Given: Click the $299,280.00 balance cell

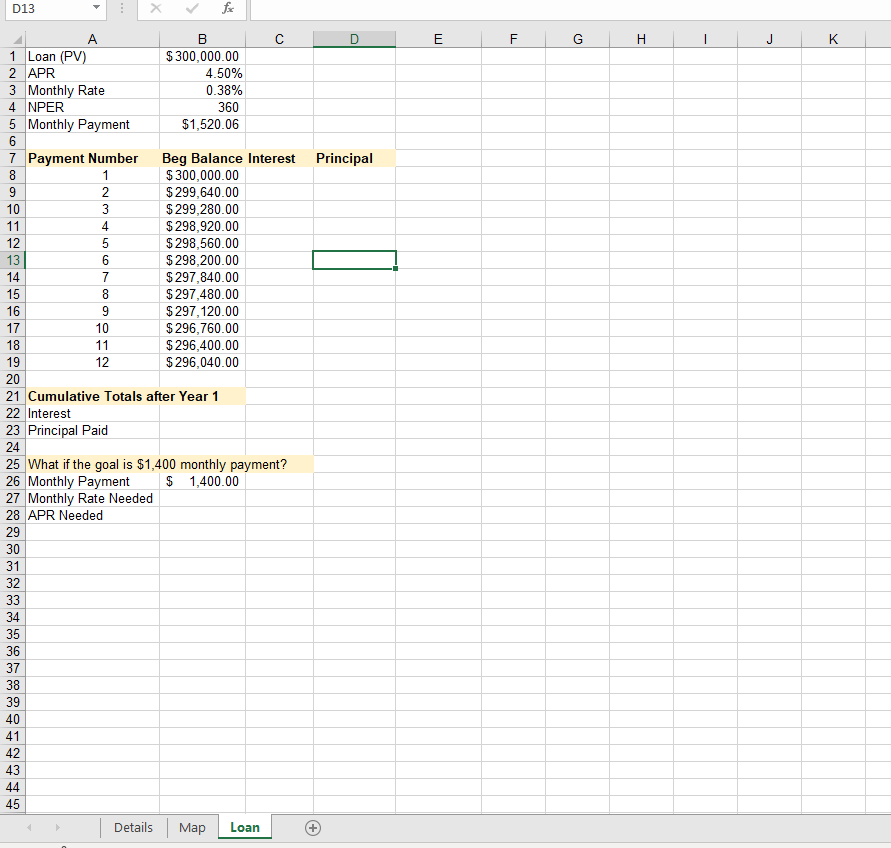Looking at the screenshot, I should click(x=202, y=210).
